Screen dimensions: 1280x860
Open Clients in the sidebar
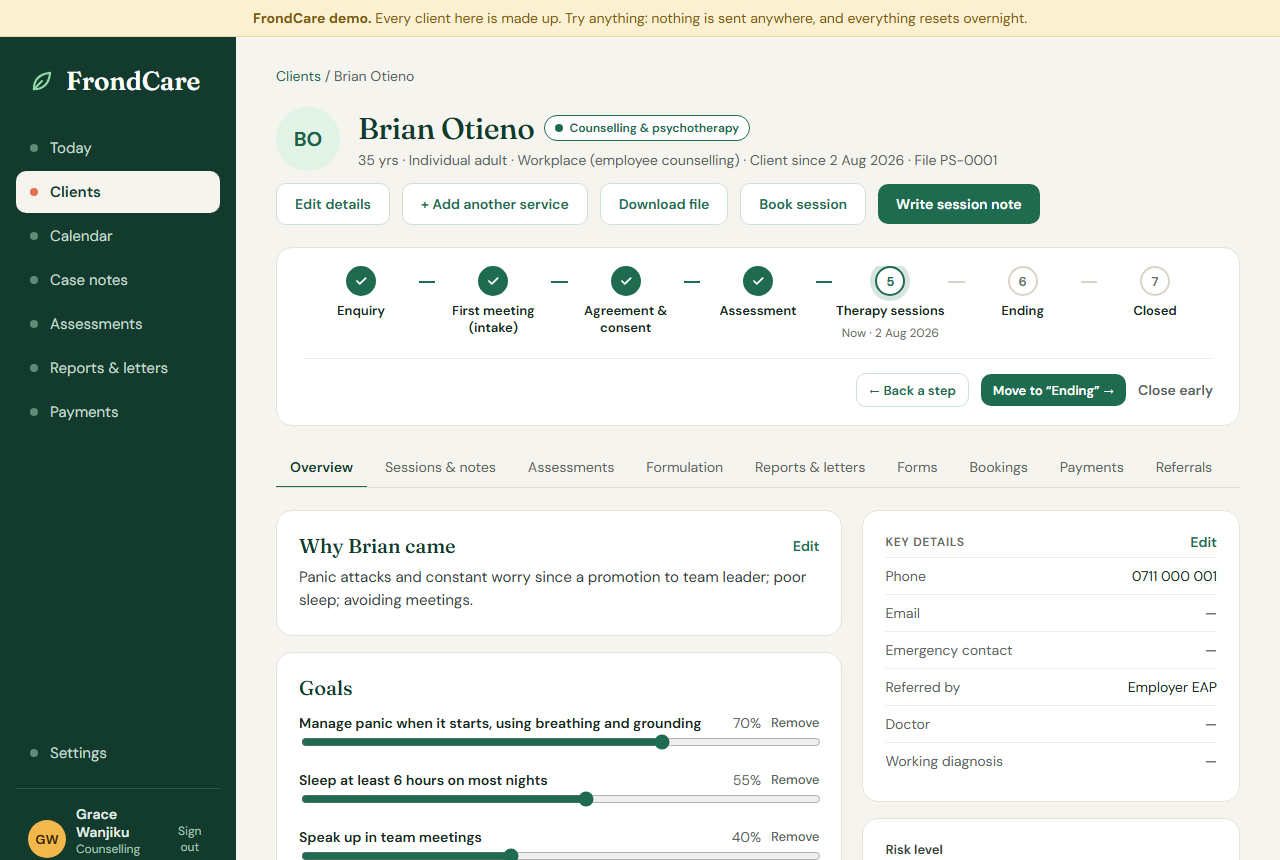118,192
